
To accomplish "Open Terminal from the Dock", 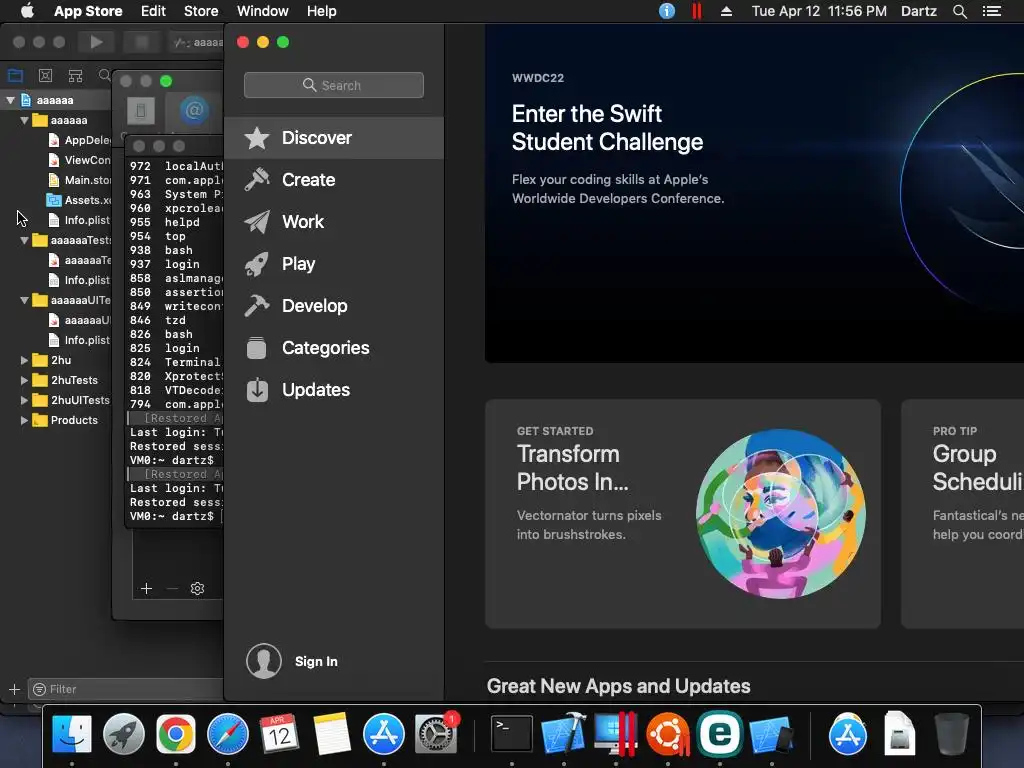I will click(511, 733).
